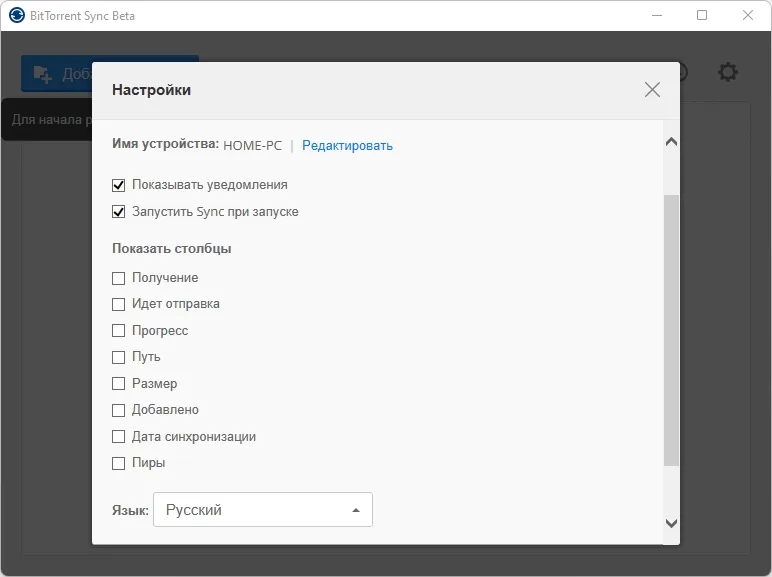Click the scroll up arrow in settings

[671, 142]
